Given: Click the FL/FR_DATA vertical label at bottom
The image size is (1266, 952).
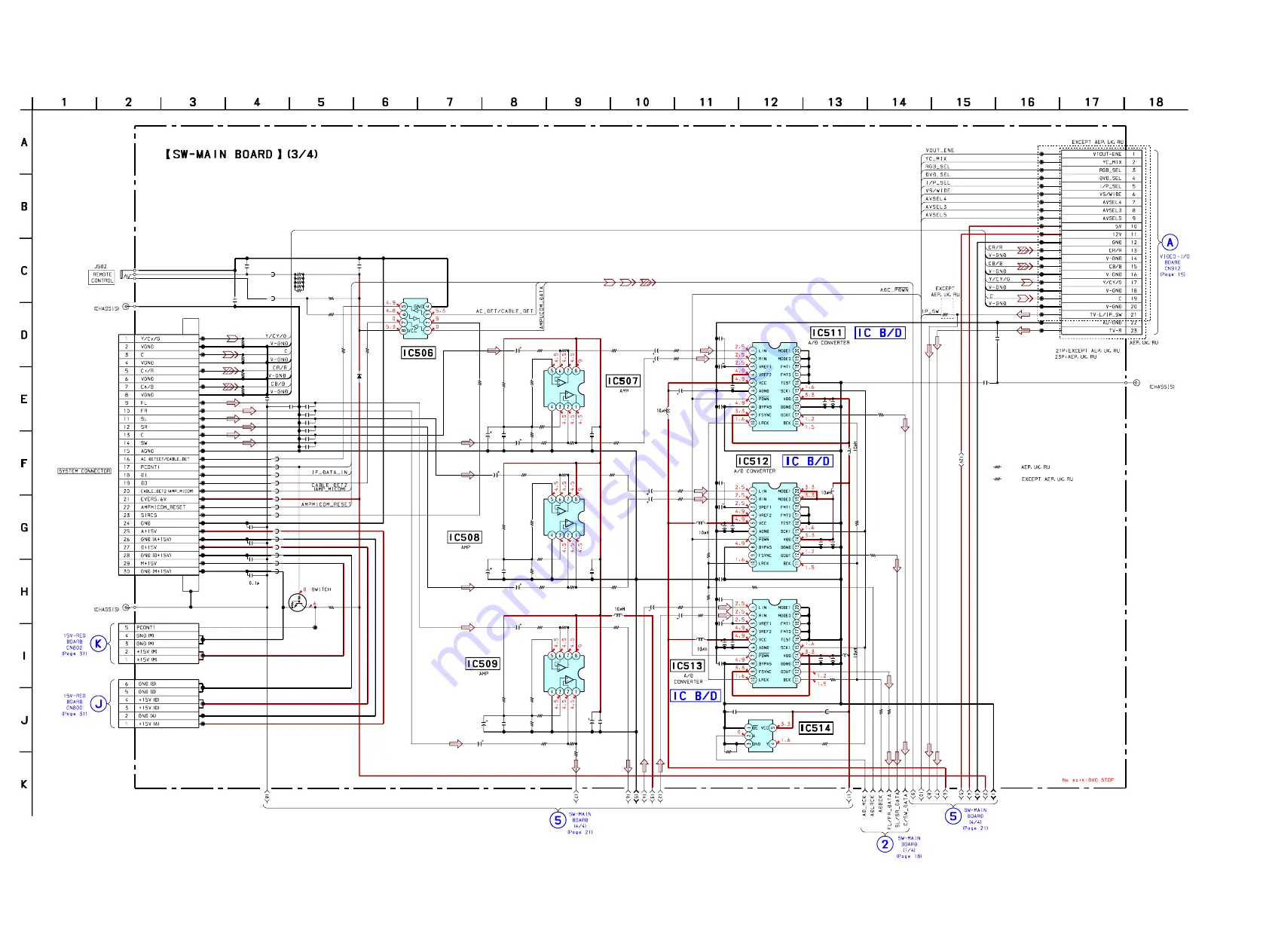Looking at the screenshot, I should coord(889,812).
